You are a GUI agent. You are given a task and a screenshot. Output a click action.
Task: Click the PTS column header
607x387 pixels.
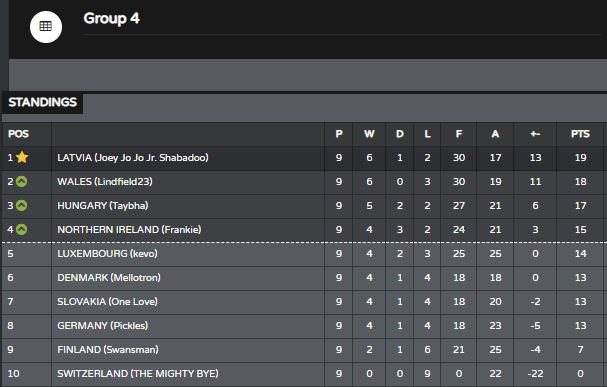(x=580, y=134)
